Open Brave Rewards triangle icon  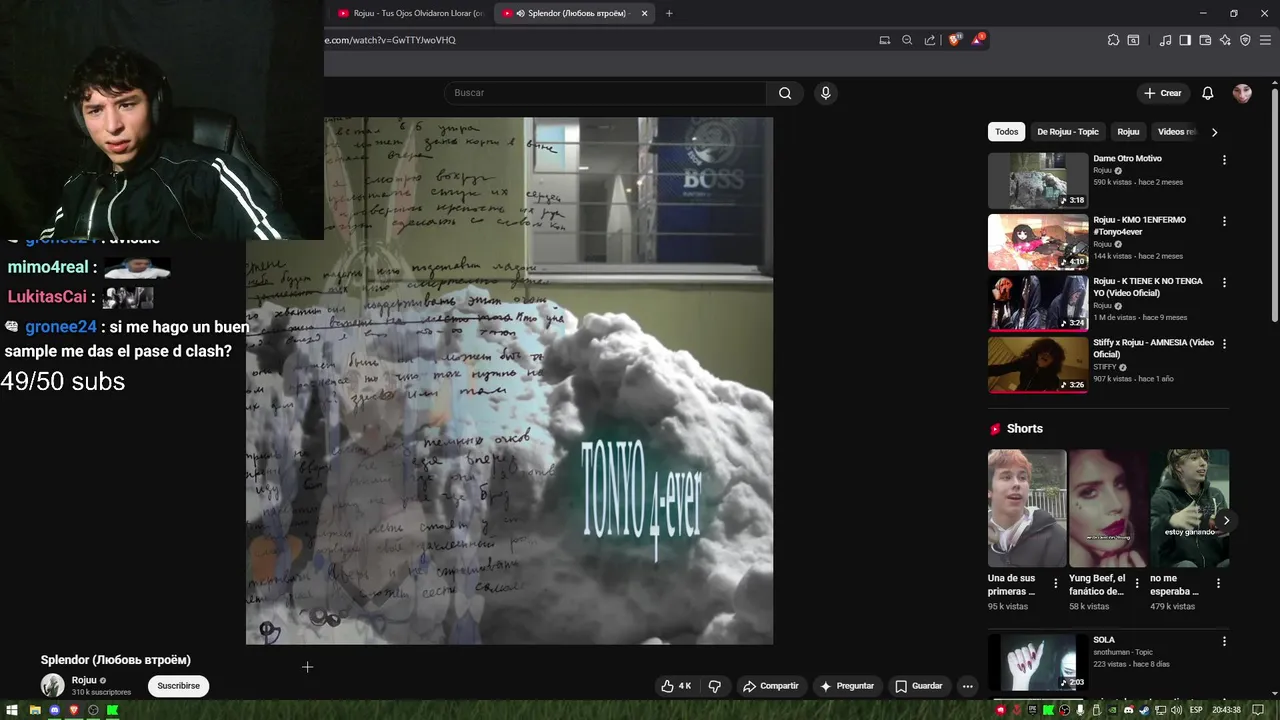coord(978,40)
